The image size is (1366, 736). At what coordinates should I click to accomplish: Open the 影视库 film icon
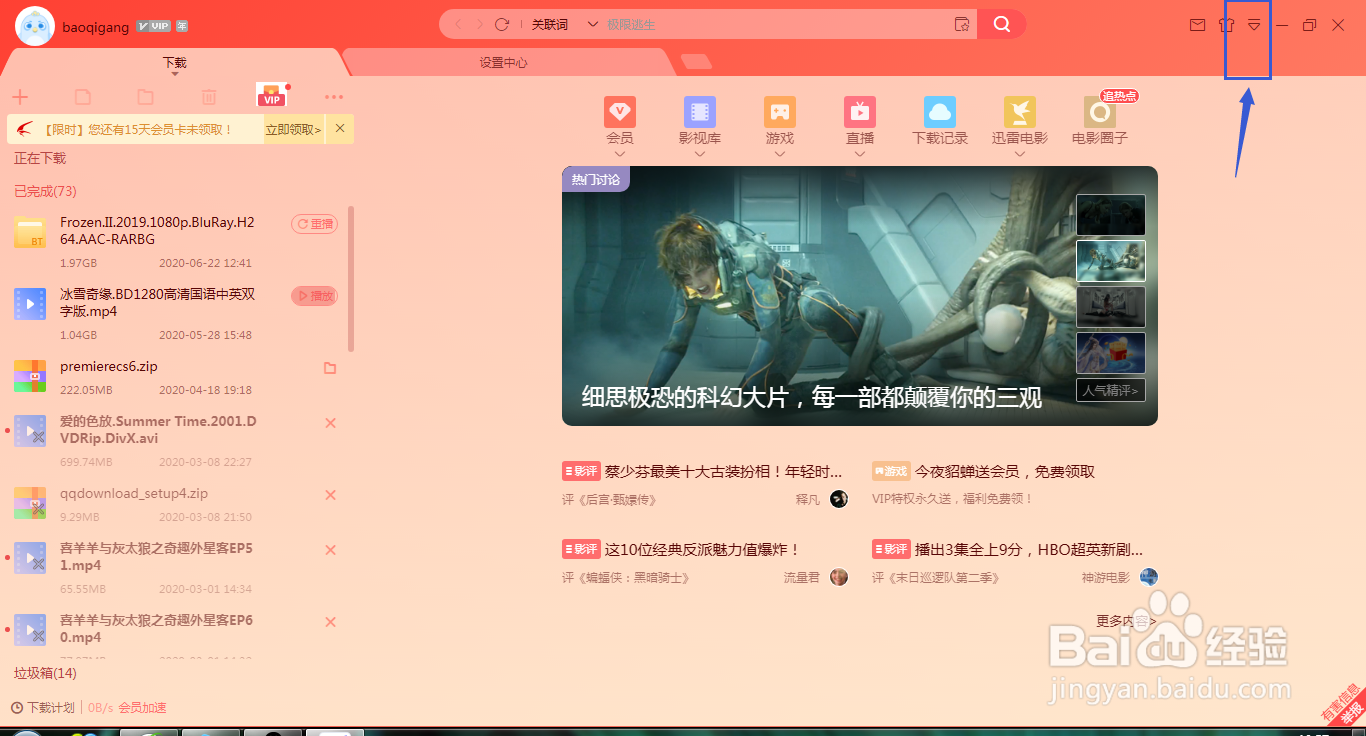tap(700, 111)
